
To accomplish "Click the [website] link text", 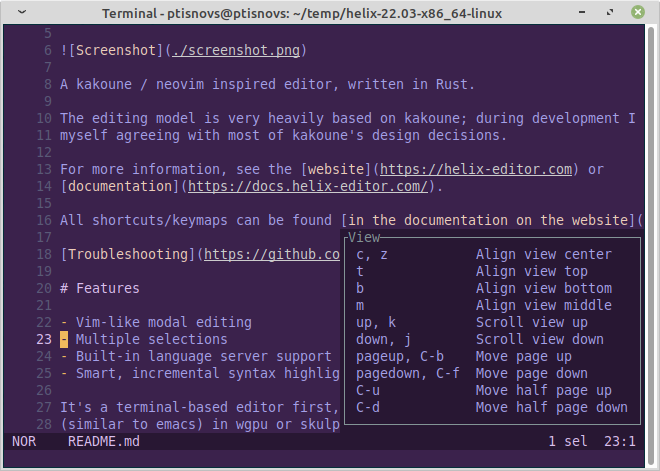I will pyautogui.click(x=336, y=169).
